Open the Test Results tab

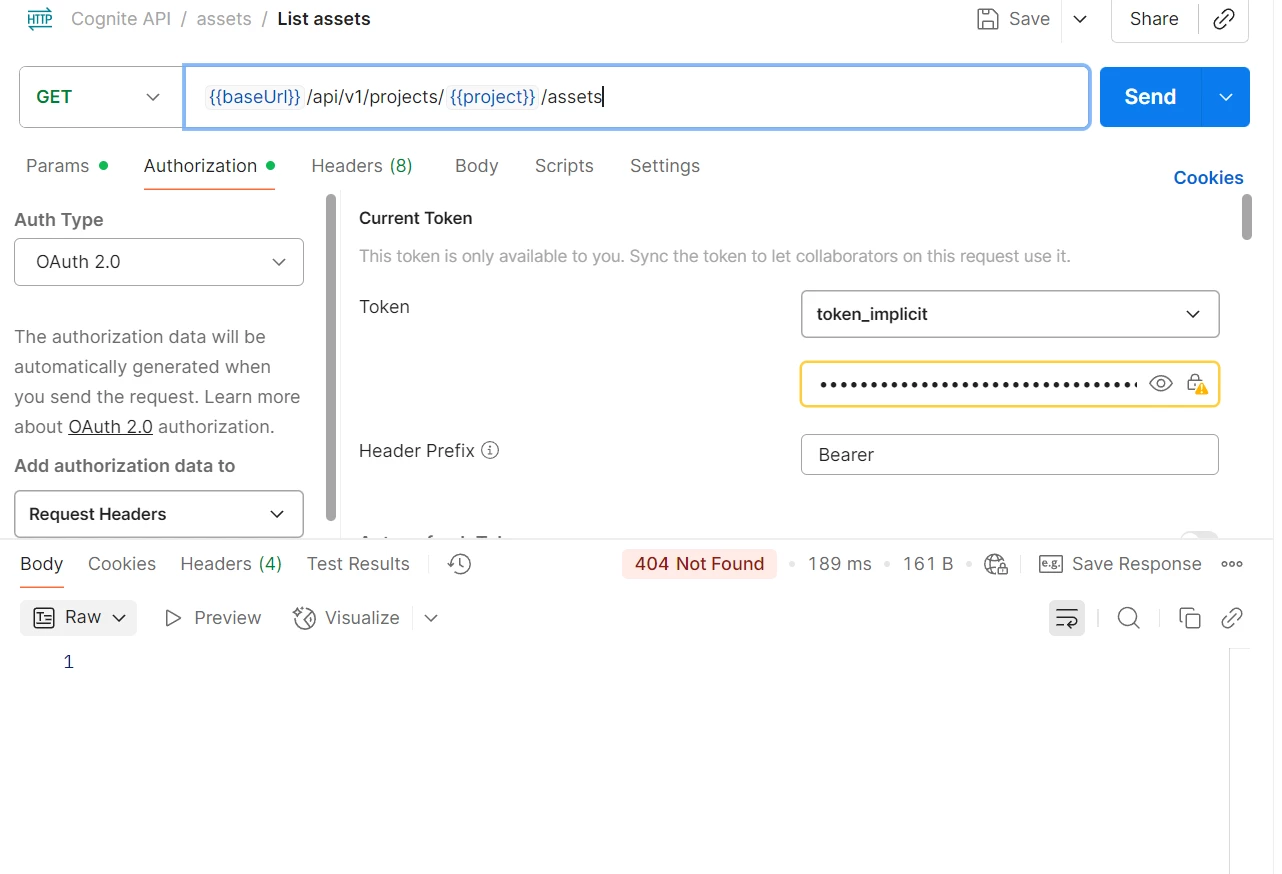(x=358, y=564)
